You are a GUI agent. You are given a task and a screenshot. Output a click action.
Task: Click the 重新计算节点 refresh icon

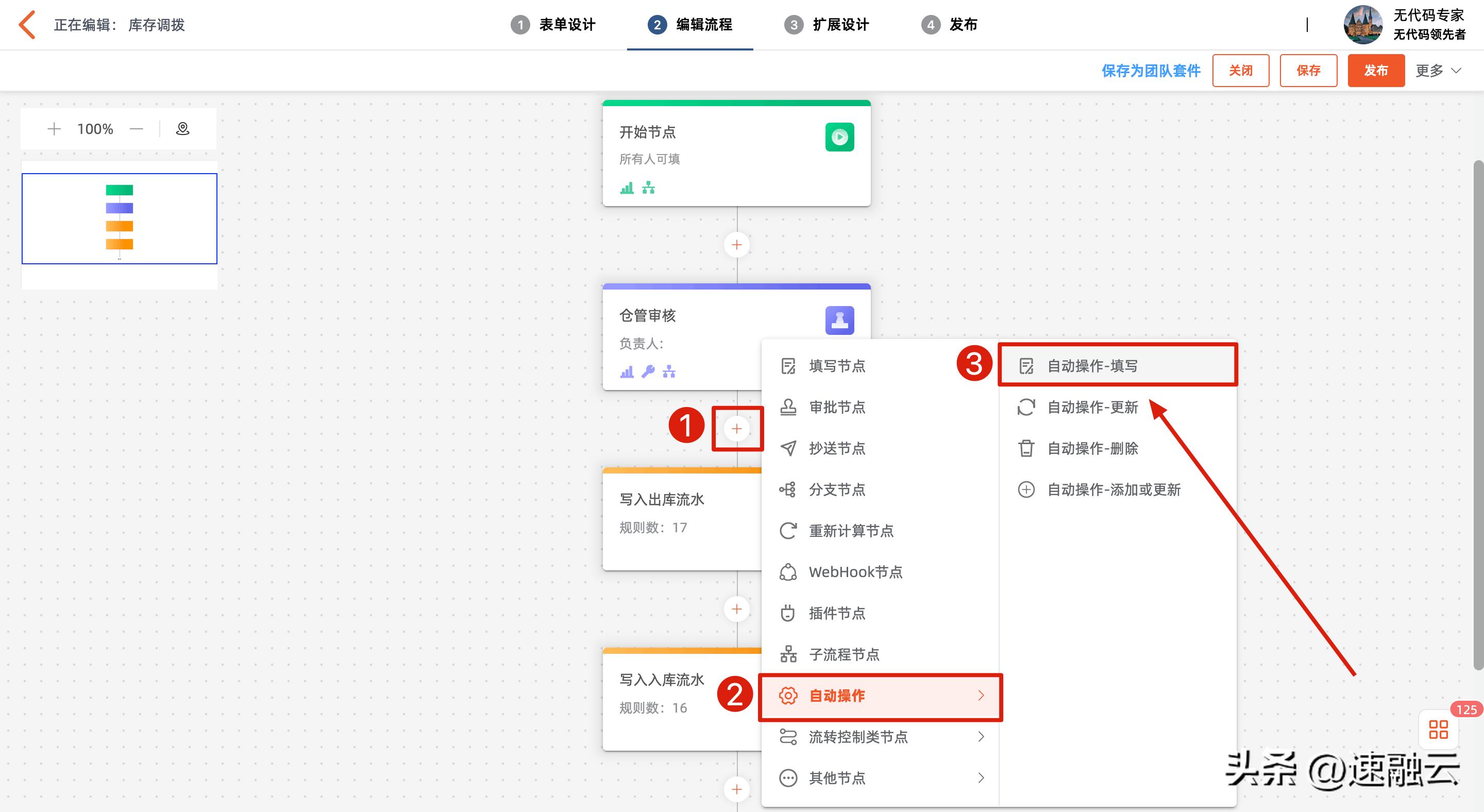[788, 530]
